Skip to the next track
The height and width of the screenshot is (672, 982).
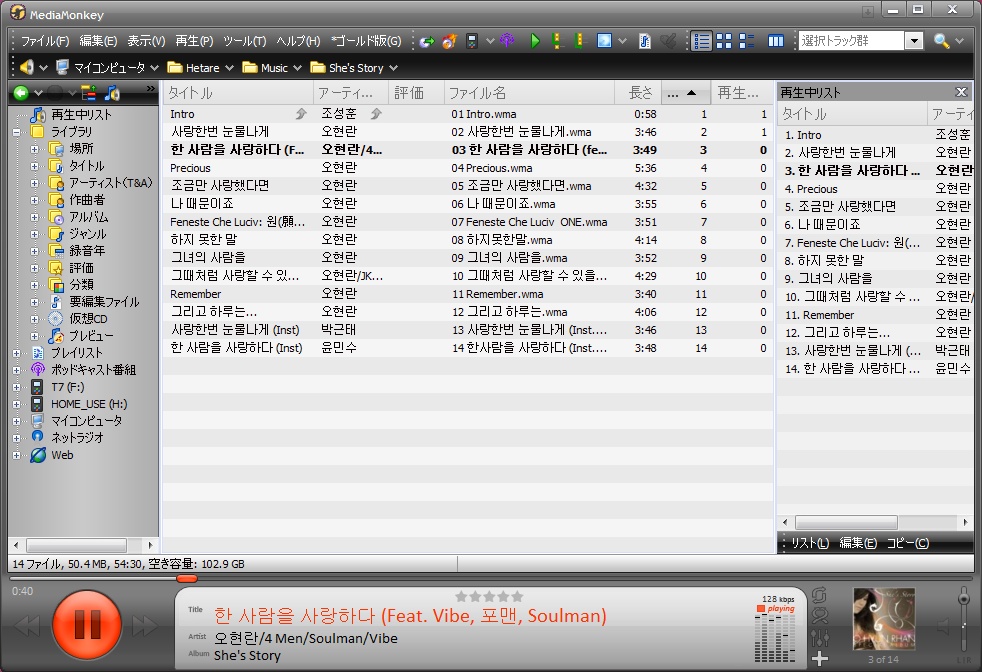[144, 625]
